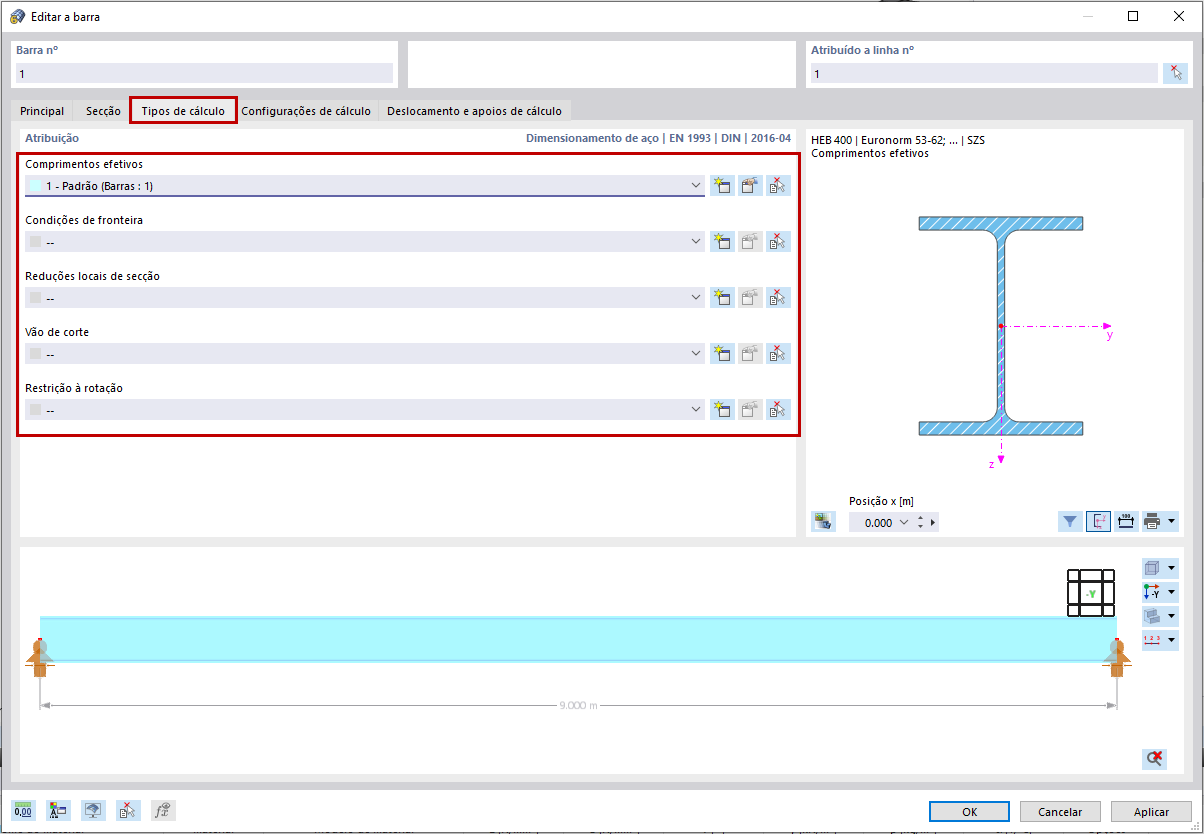
Task: Create new Condições de fronteira entry
Action: click(721, 241)
